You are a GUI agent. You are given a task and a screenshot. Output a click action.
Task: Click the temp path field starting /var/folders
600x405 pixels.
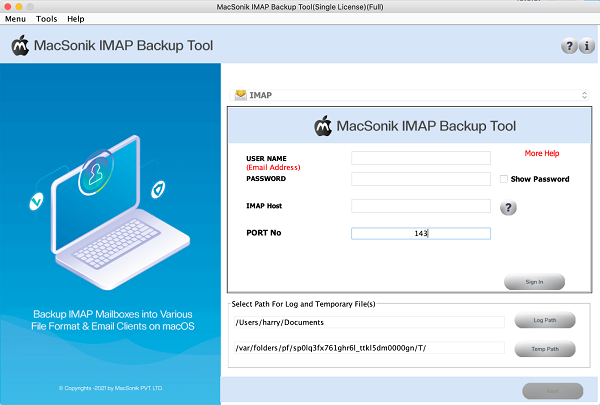[x=369, y=348]
